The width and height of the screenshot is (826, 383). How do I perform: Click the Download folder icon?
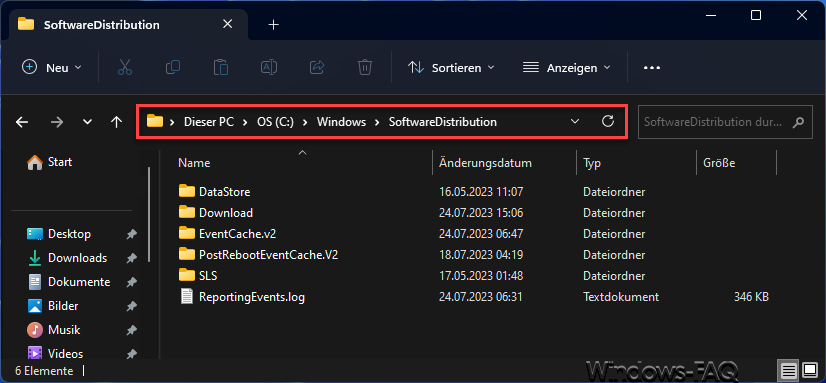point(186,212)
